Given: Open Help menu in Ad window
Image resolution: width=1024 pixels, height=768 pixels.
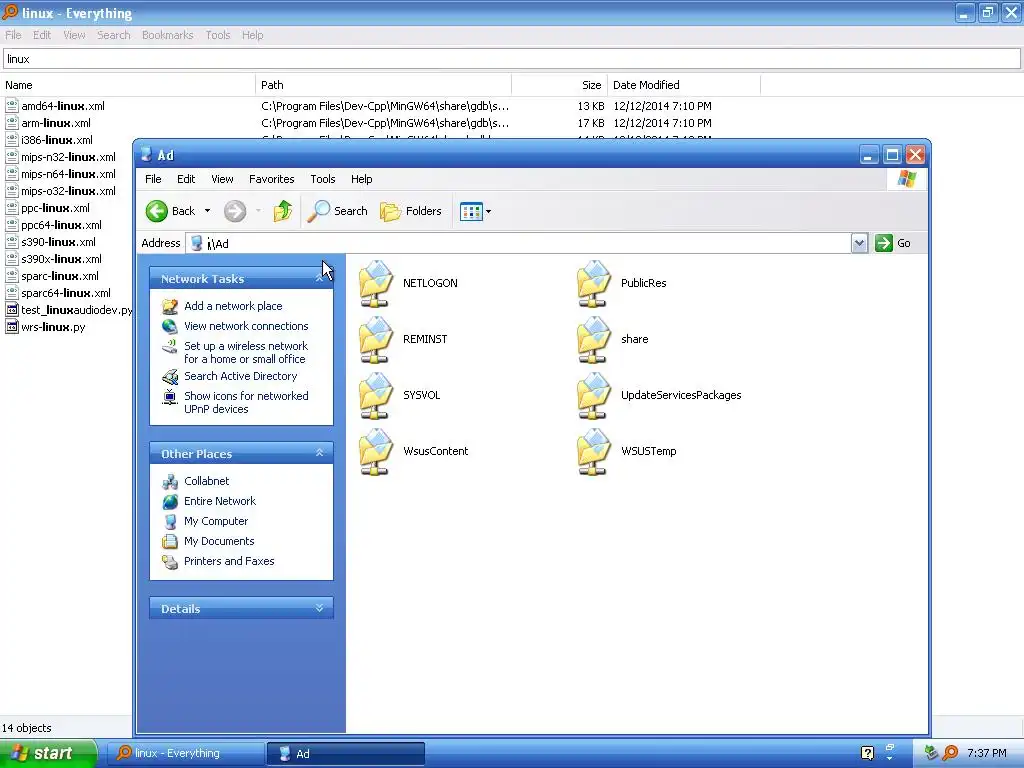Looking at the screenshot, I should (x=362, y=179).
